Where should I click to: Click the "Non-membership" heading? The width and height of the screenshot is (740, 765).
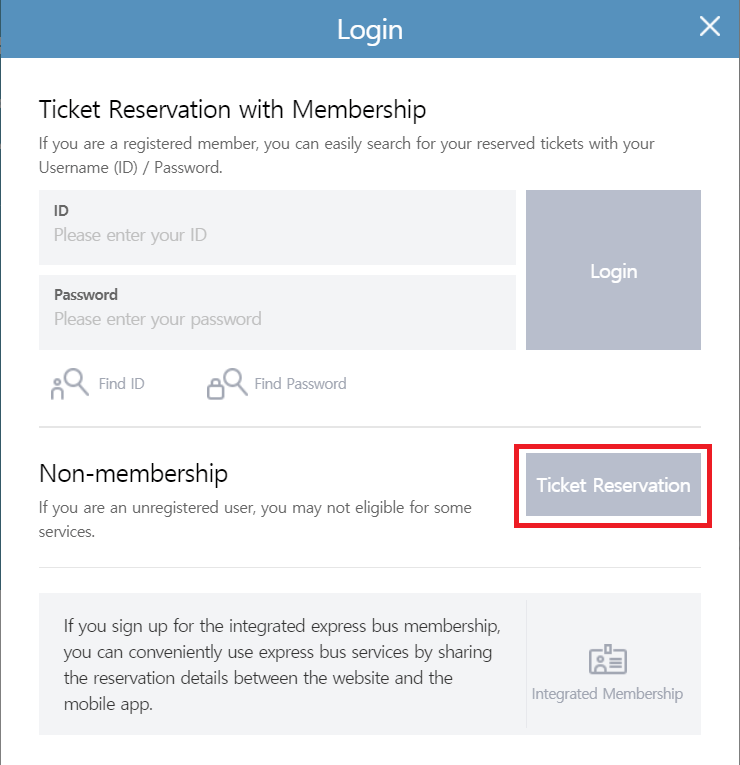133,472
